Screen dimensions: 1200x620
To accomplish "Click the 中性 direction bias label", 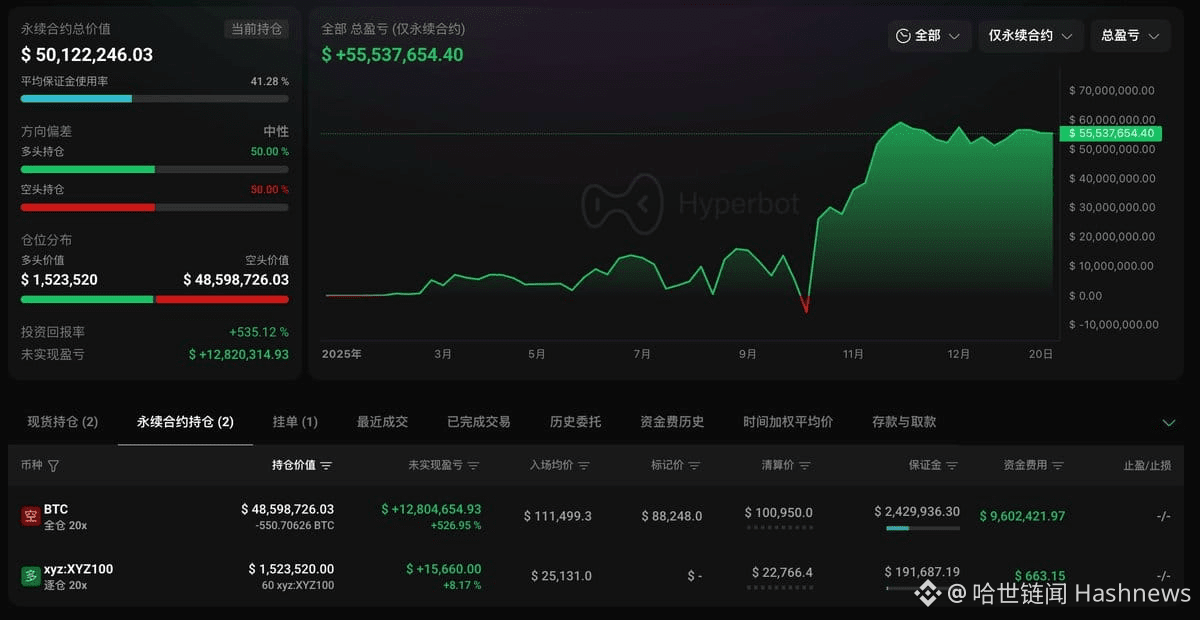I will [x=276, y=132].
